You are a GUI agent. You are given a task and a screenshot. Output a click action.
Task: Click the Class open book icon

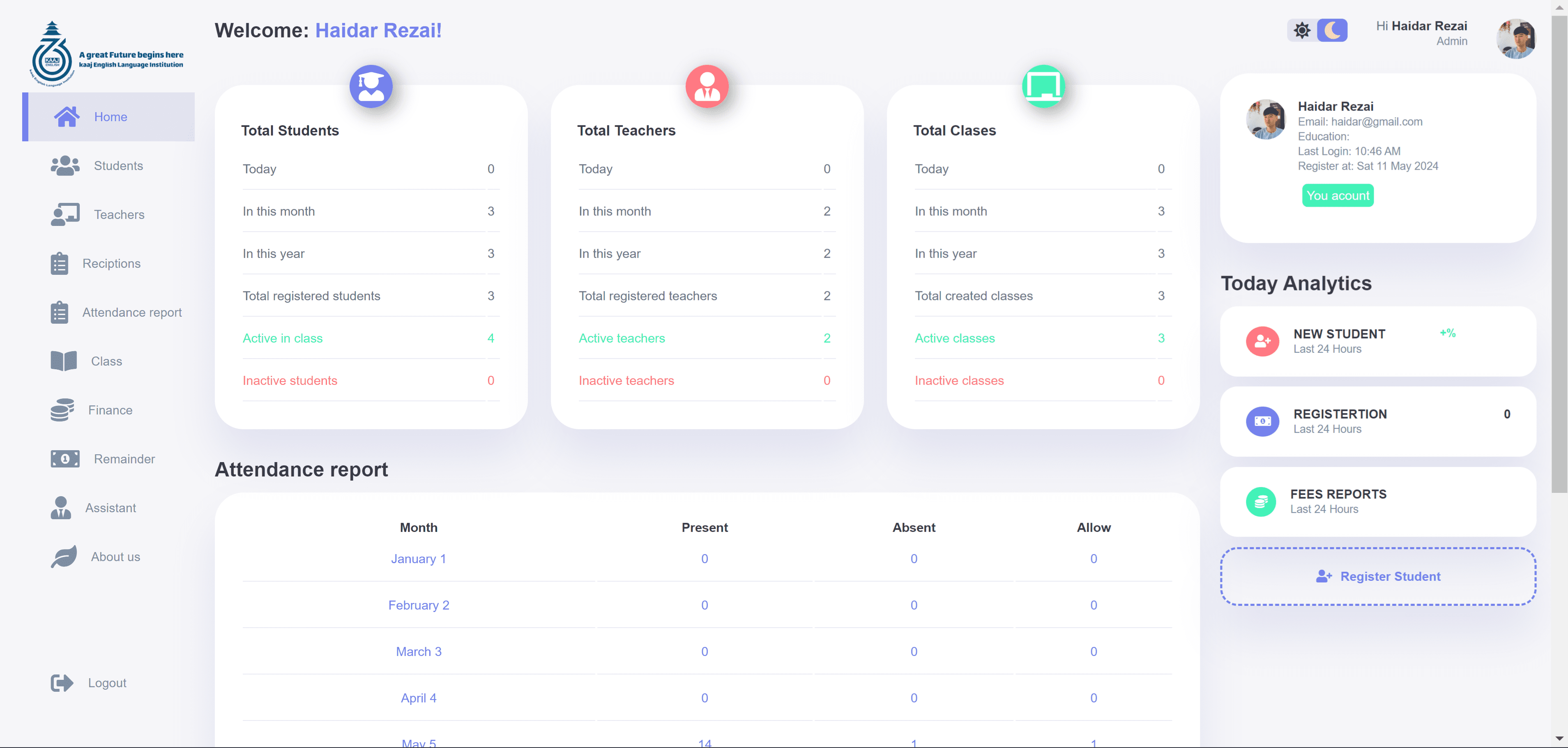tap(63, 361)
